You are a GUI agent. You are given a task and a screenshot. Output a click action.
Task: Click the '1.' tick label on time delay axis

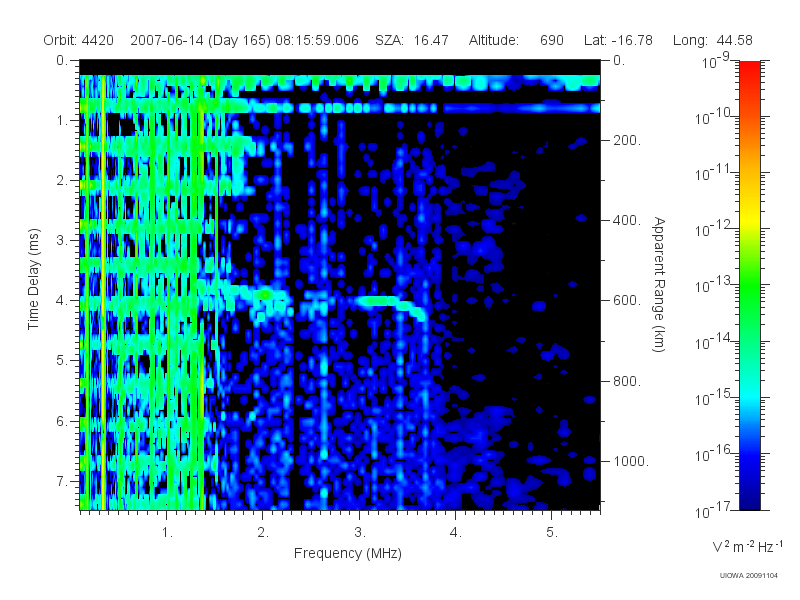[62, 120]
